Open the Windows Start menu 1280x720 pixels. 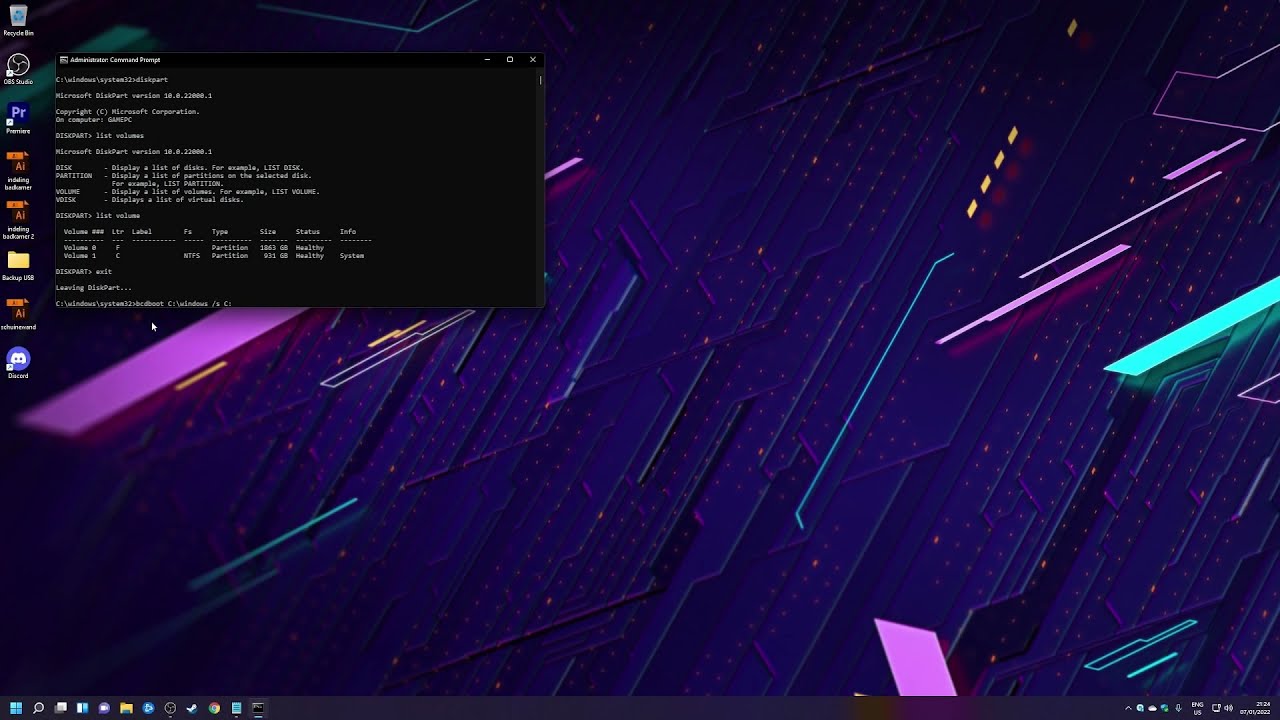(x=16, y=708)
